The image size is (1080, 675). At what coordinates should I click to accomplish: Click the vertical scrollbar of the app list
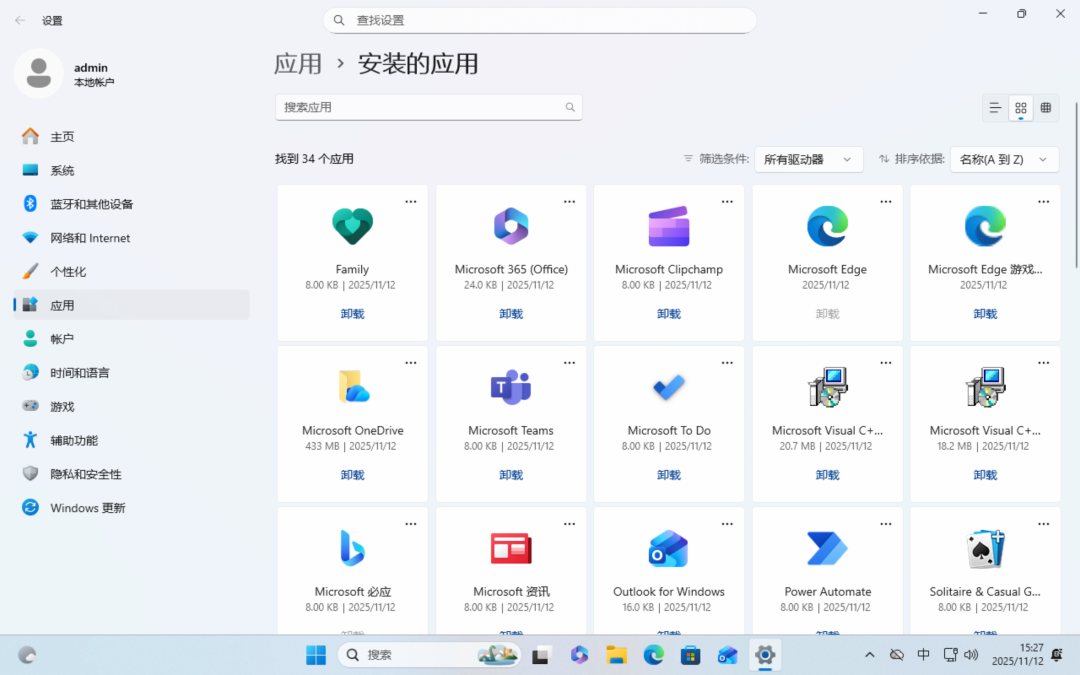pos(1076,186)
